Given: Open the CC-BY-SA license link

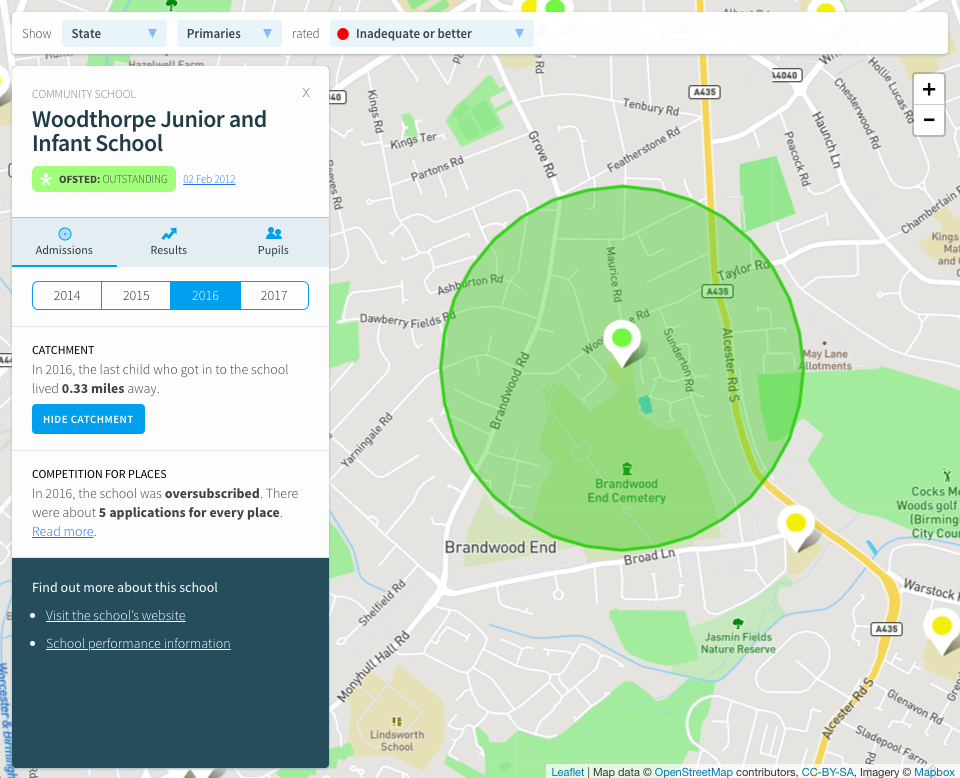Looking at the screenshot, I should [827, 772].
